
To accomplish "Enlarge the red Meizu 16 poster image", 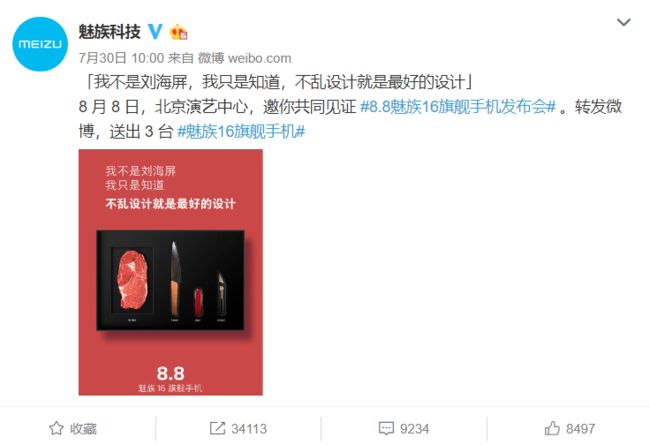I will [x=170, y=272].
